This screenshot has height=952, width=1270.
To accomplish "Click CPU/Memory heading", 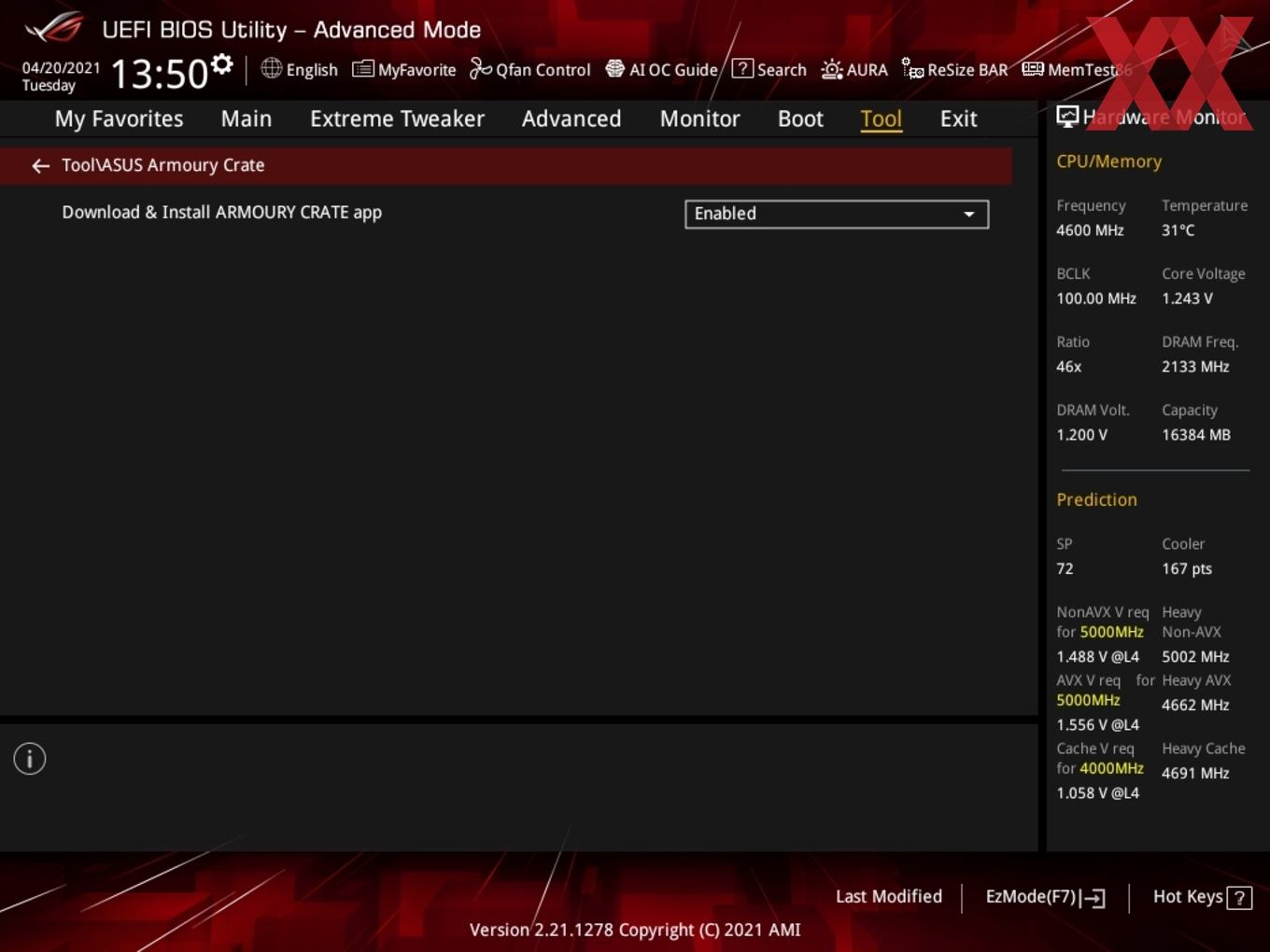I will tap(1108, 161).
